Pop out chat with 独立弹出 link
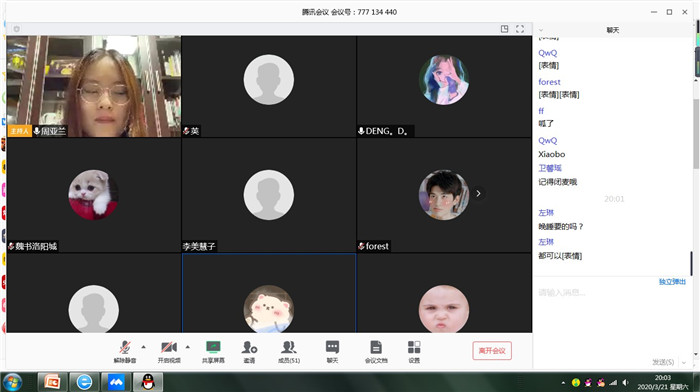 point(672,282)
